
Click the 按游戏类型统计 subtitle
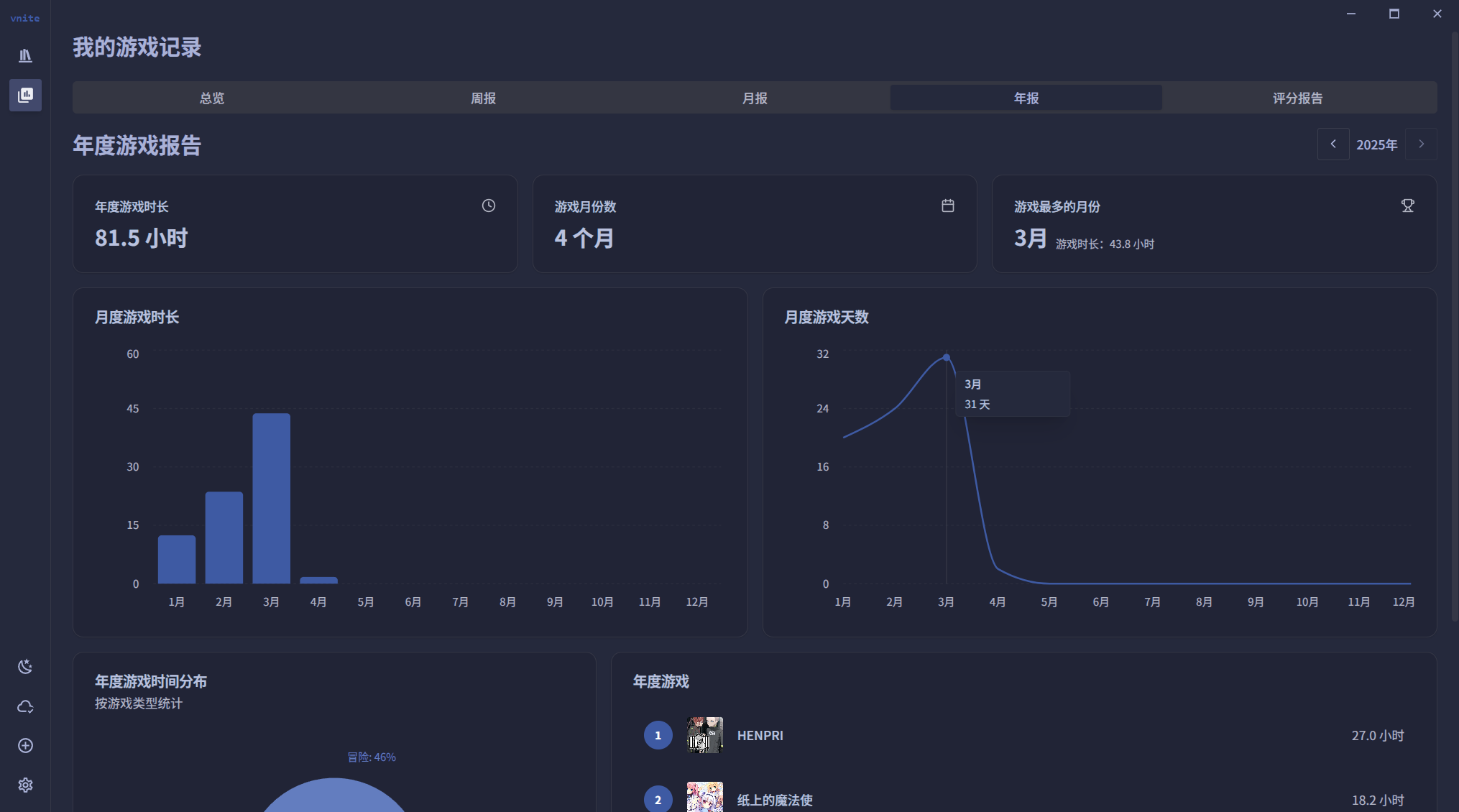[x=139, y=703]
